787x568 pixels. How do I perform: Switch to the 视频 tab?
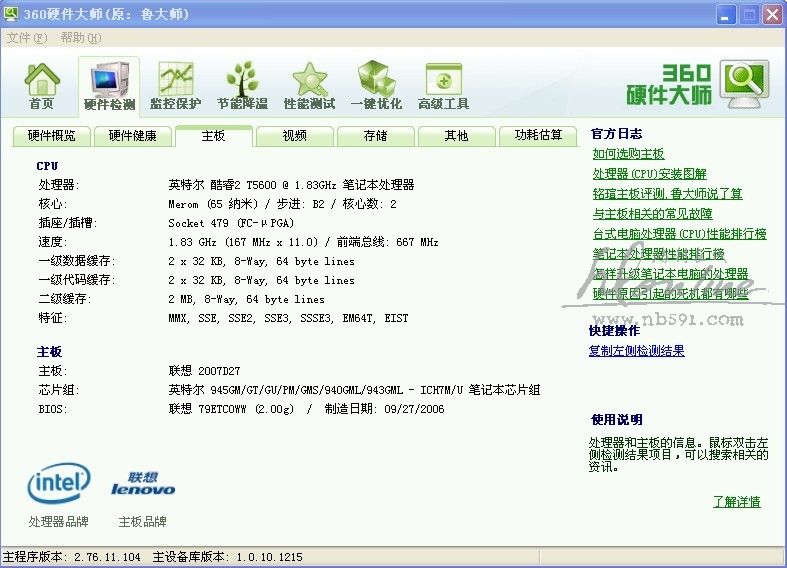click(295, 136)
